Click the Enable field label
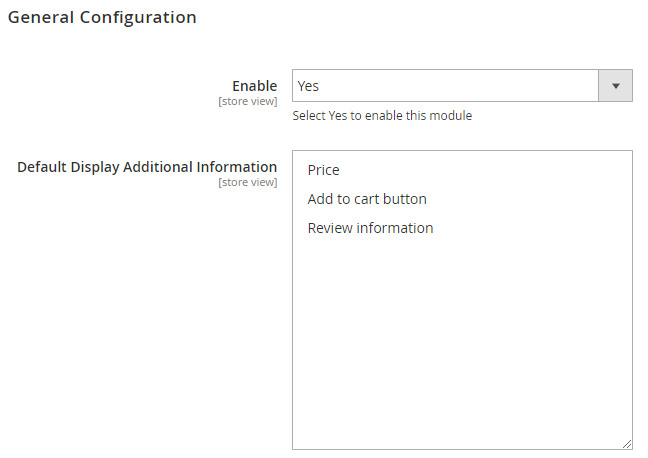This screenshot has width=648, height=458. point(254,86)
